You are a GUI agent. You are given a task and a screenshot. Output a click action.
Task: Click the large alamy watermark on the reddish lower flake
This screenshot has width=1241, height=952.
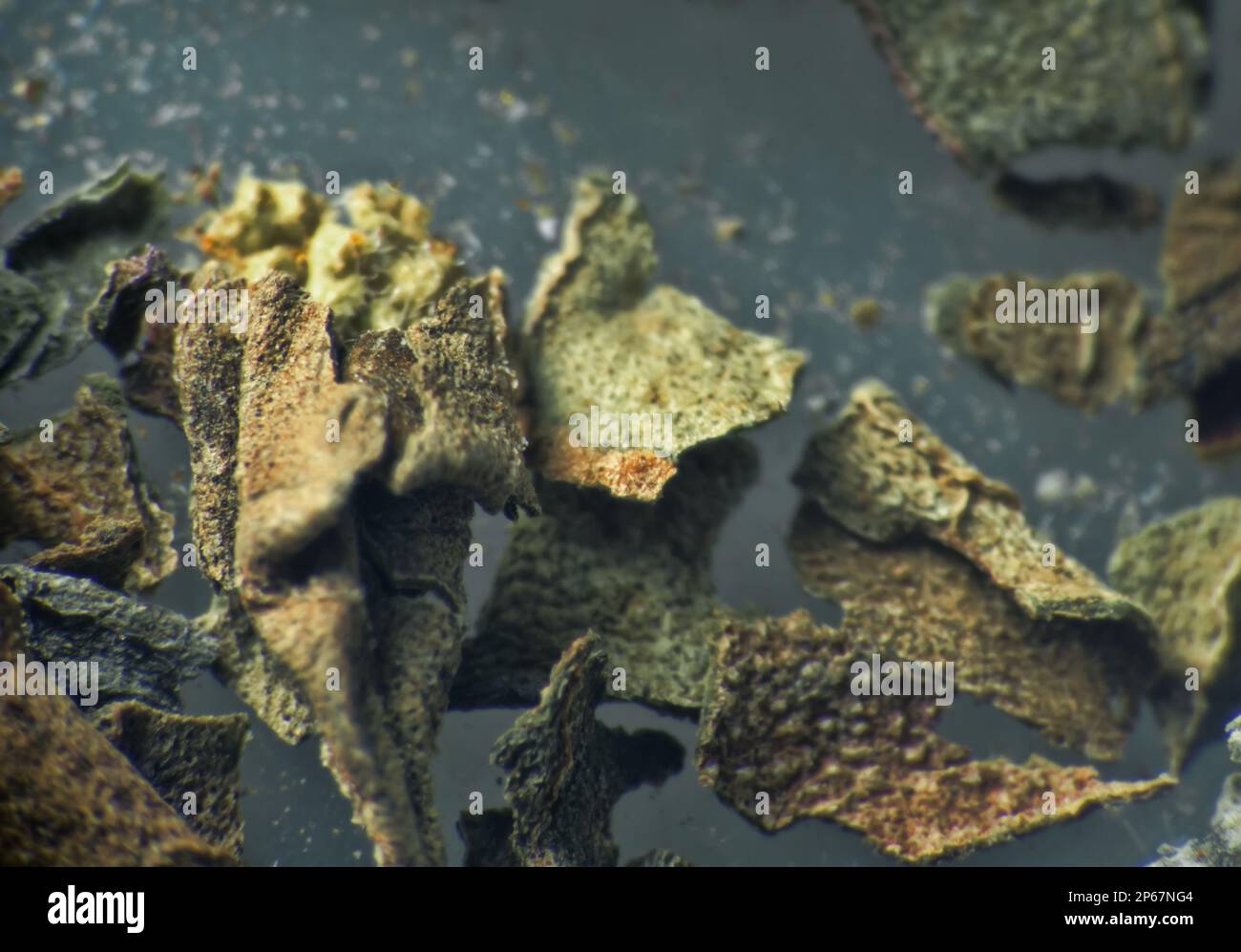(x=901, y=680)
